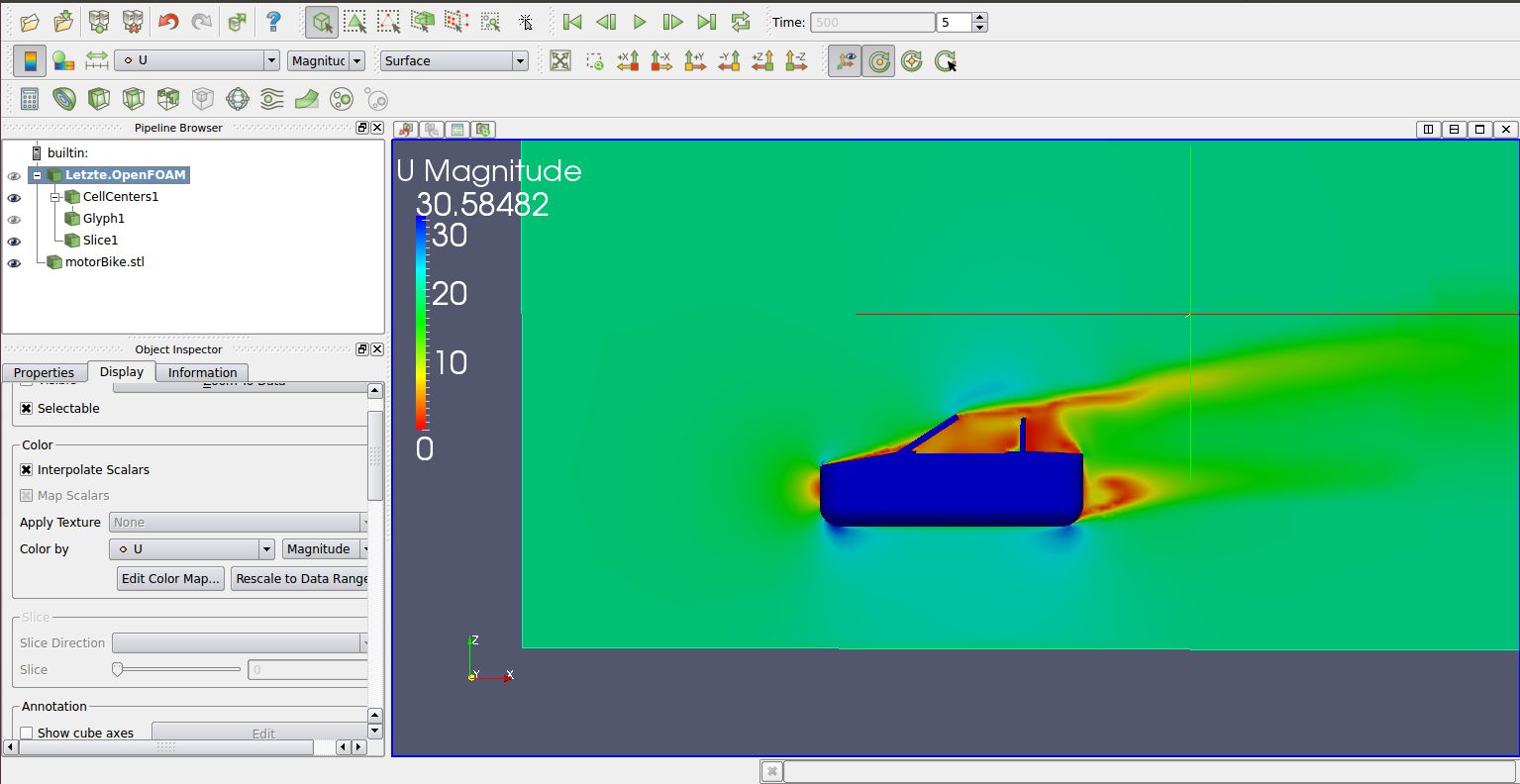Set view direction to +Y
This screenshot has height=784, width=1520.
[695, 61]
